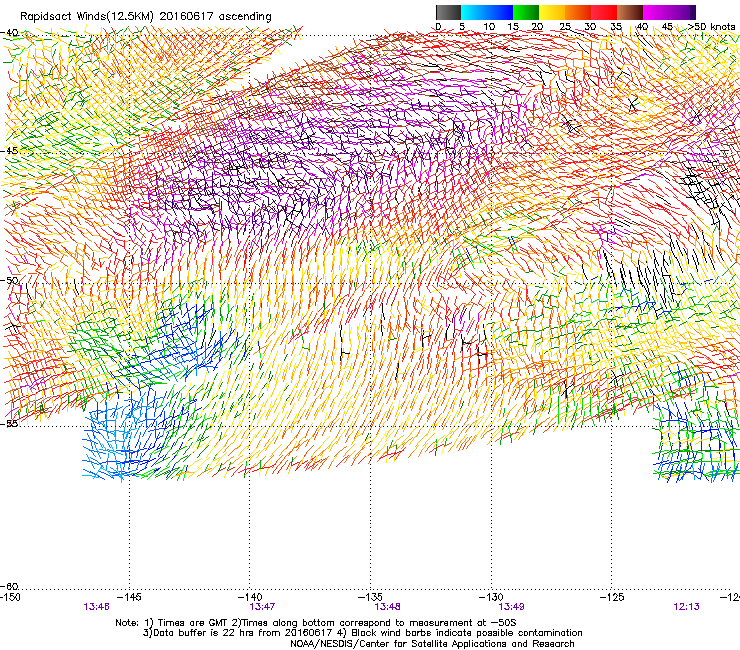Click the '-40' latitude axis label
The image size is (740, 650).
9,33
